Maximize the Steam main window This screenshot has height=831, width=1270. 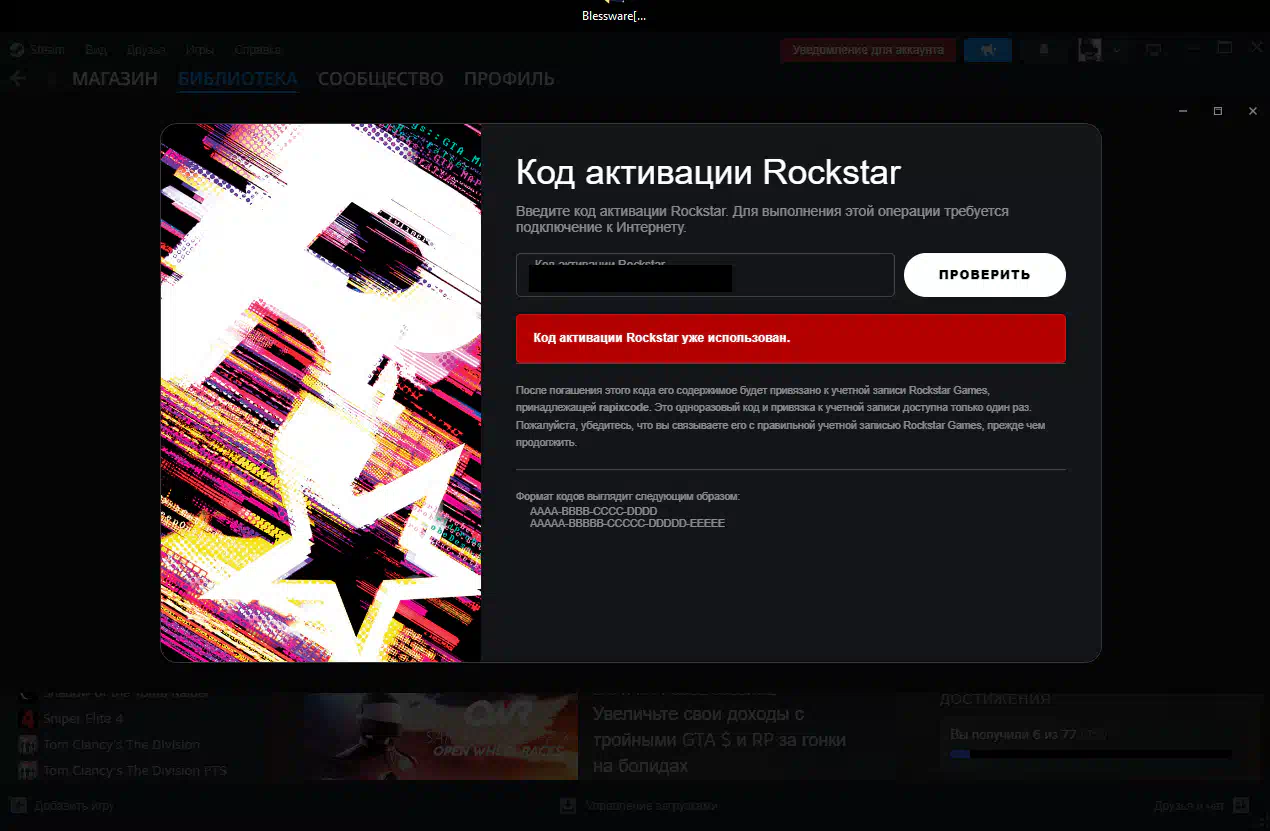pos(1224,48)
